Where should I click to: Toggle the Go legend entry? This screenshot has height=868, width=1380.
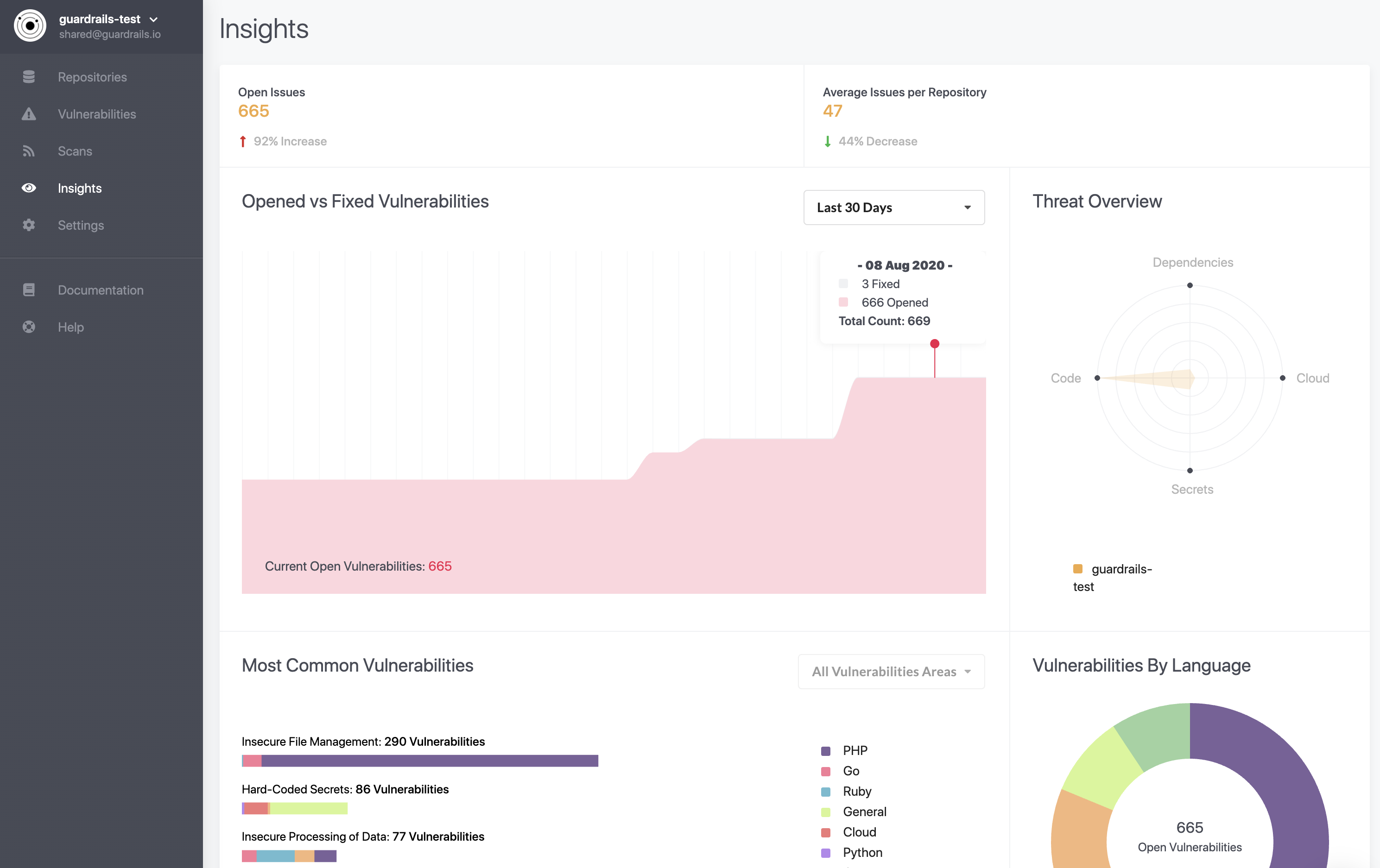click(x=840, y=771)
